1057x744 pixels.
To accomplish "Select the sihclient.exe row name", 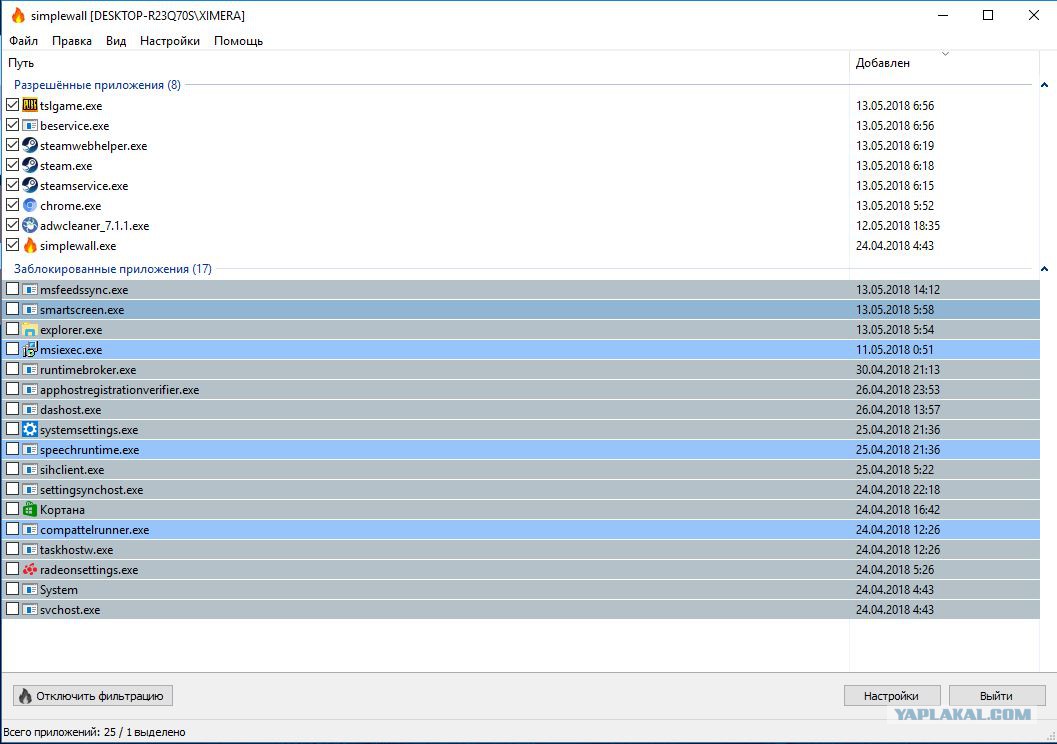I will [x=72, y=470].
